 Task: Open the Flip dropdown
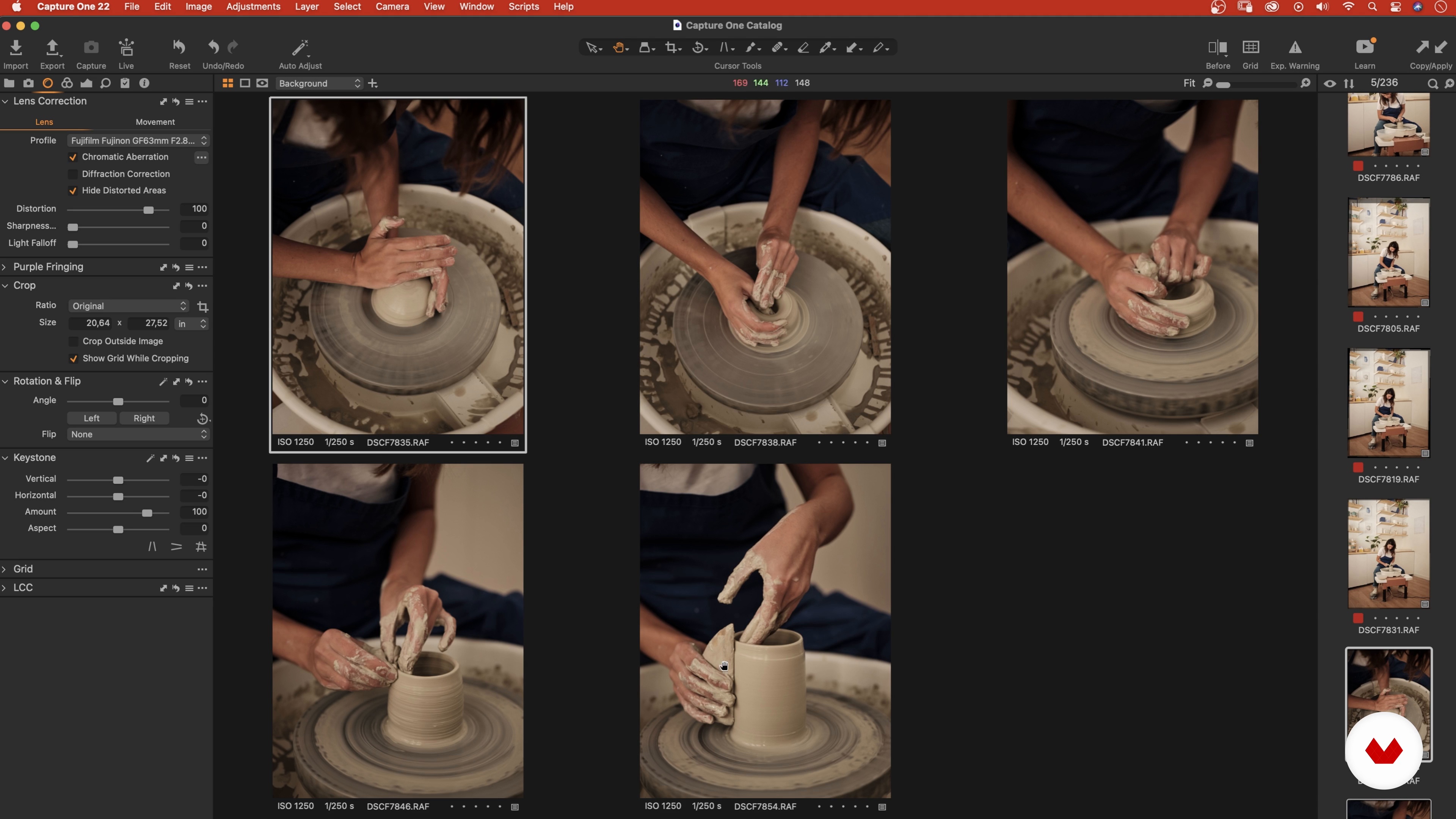click(138, 435)
